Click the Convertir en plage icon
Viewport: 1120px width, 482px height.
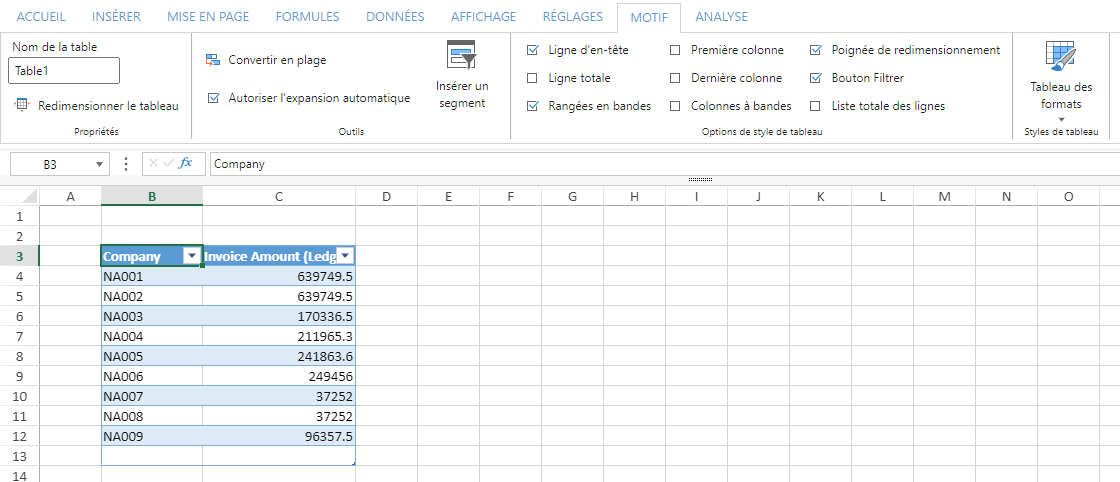click(x=213, y=60)
